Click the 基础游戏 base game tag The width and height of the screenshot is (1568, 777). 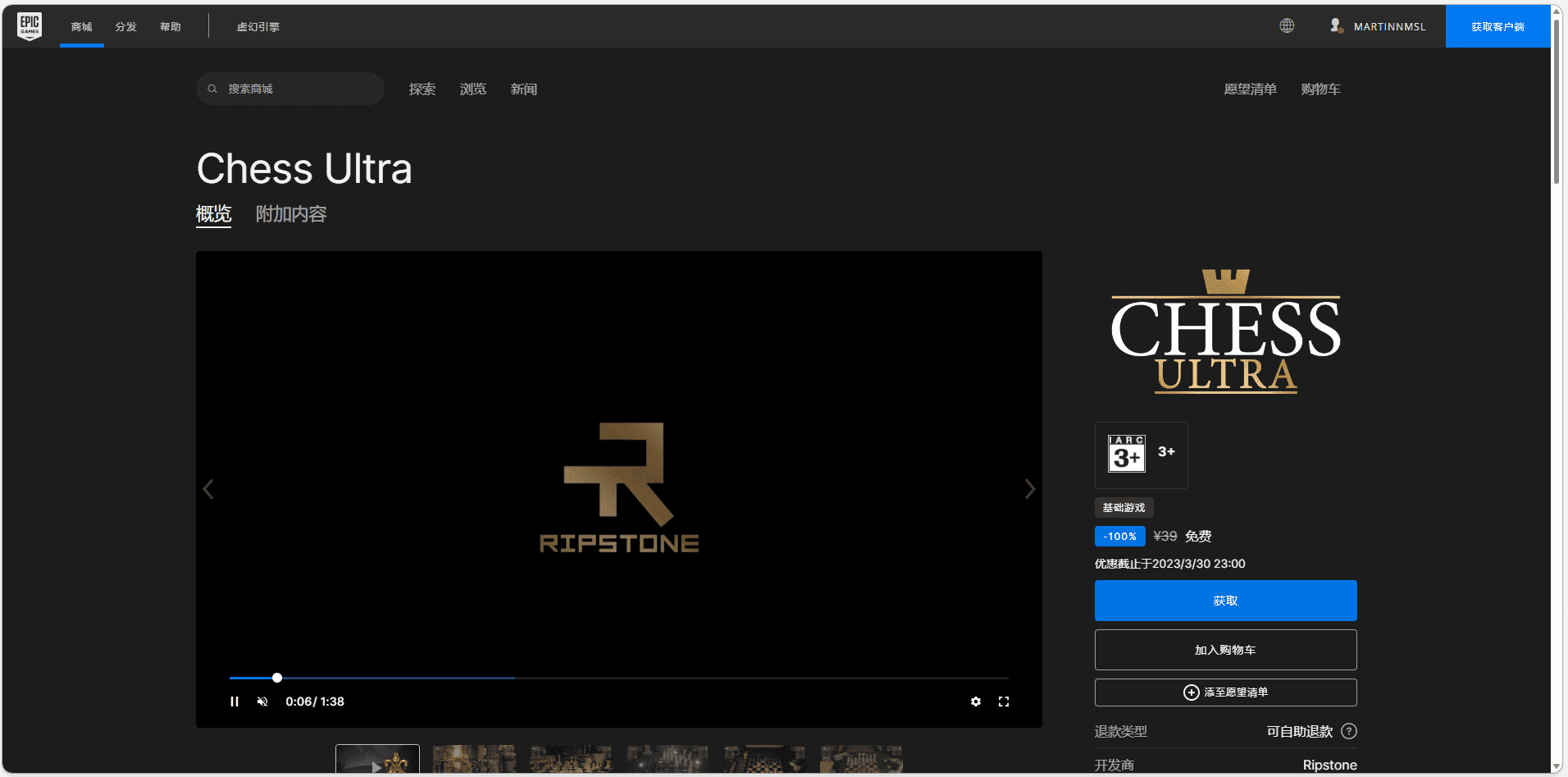click(x=1124, y=508)
